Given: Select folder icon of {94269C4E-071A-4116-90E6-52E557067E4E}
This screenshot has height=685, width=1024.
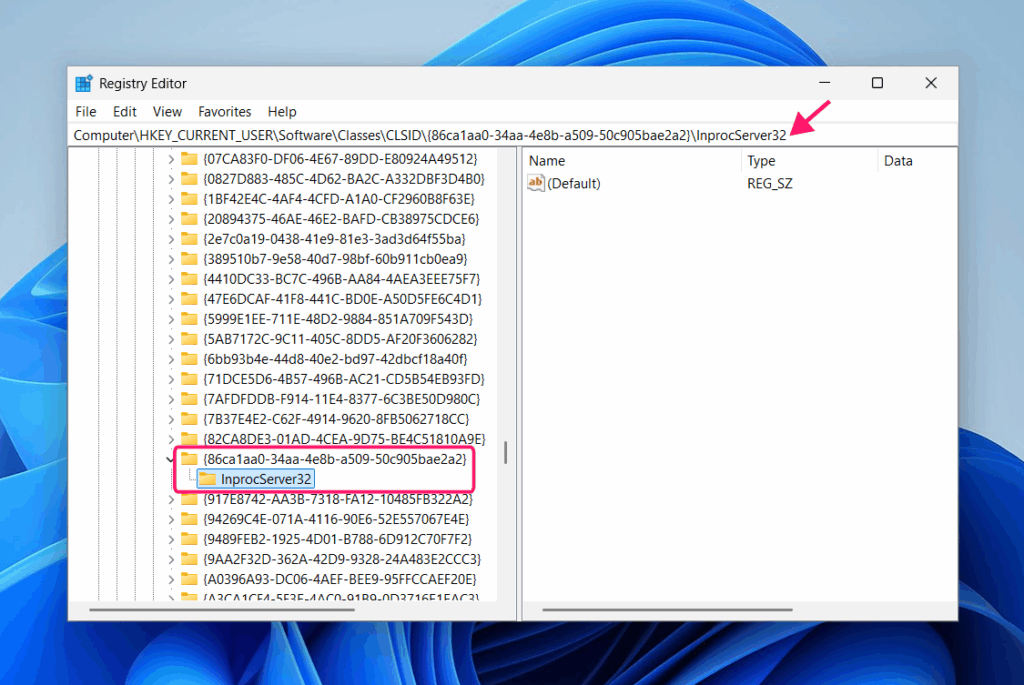Looking at the screenshot, I should (189, 519).
